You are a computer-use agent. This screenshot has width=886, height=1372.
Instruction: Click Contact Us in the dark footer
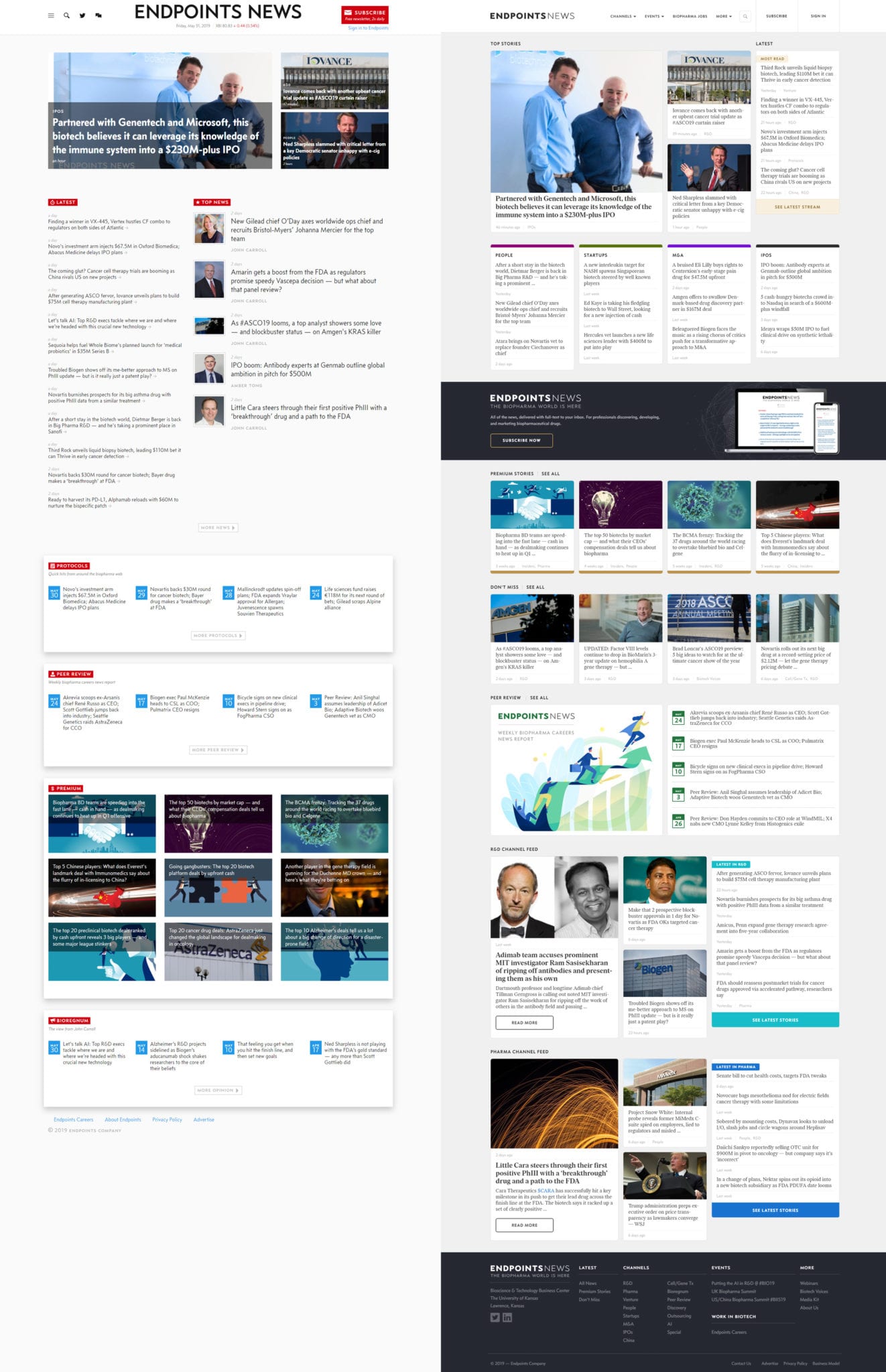coord(741,1363)
